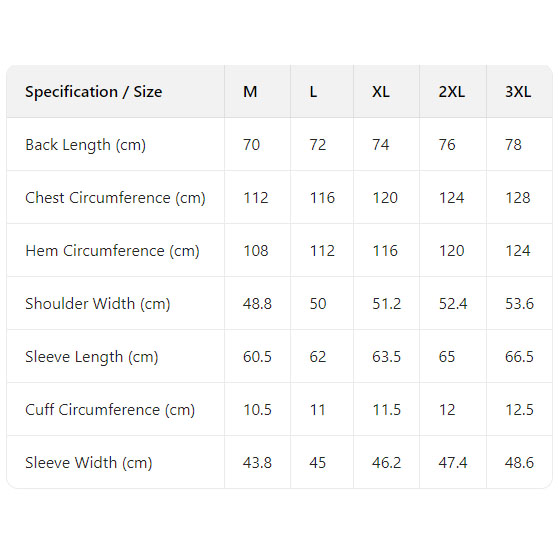558x558 pixels.
Task: Select the XL size column header
Action: coord(381,92)
